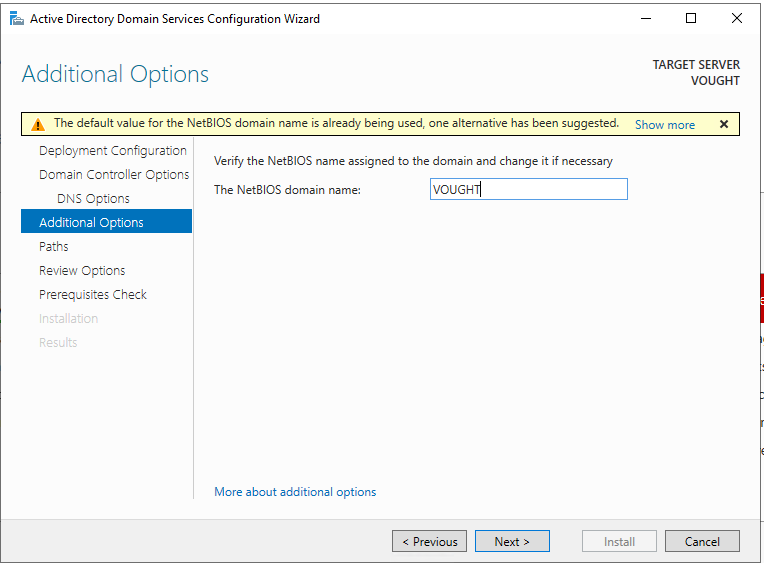Click the 'VOUGHT' server name text
Screen dimensions: 764x563
coord(715,81)
